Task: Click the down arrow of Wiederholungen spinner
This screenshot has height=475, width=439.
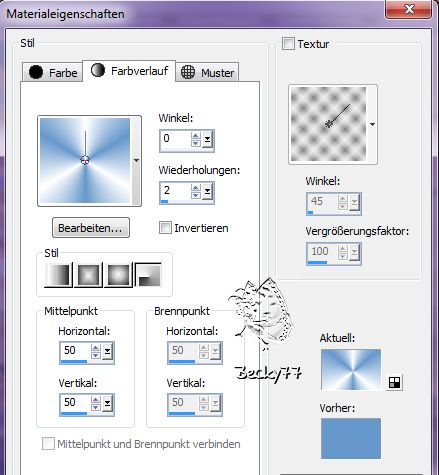Action: 196,195
